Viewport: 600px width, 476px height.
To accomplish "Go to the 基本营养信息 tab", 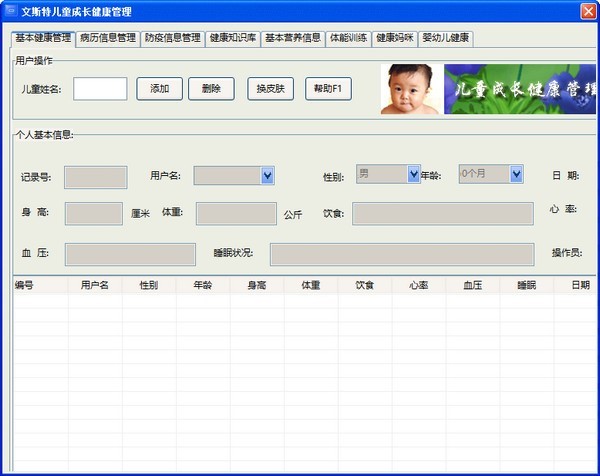I will pos(293,39).
